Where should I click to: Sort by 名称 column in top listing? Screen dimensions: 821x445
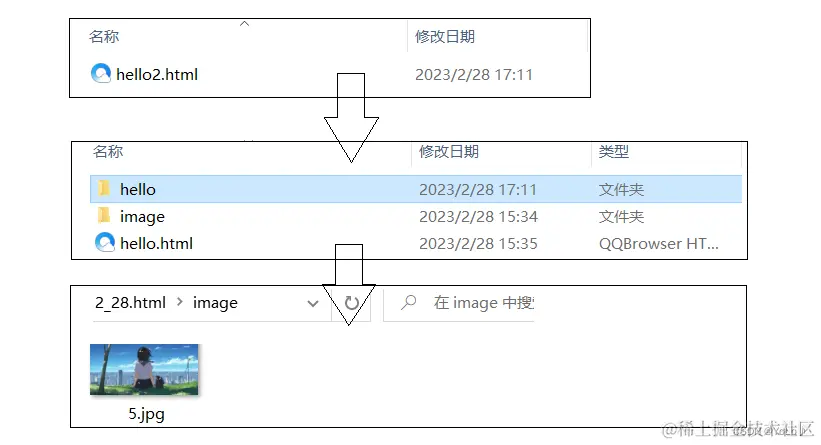click(x=104, y=37)
